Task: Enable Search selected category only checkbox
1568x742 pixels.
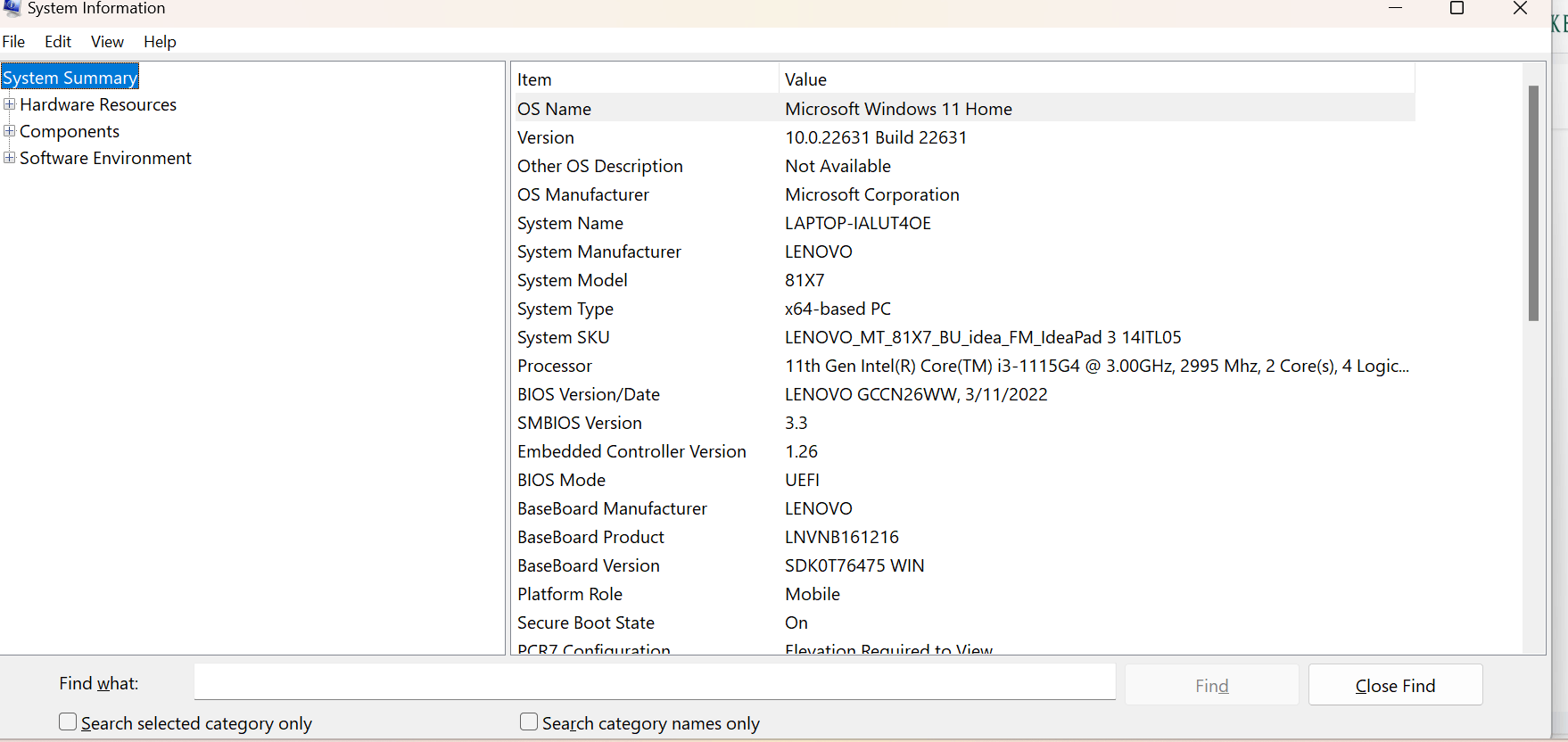Action: click(x=68, y=721)
